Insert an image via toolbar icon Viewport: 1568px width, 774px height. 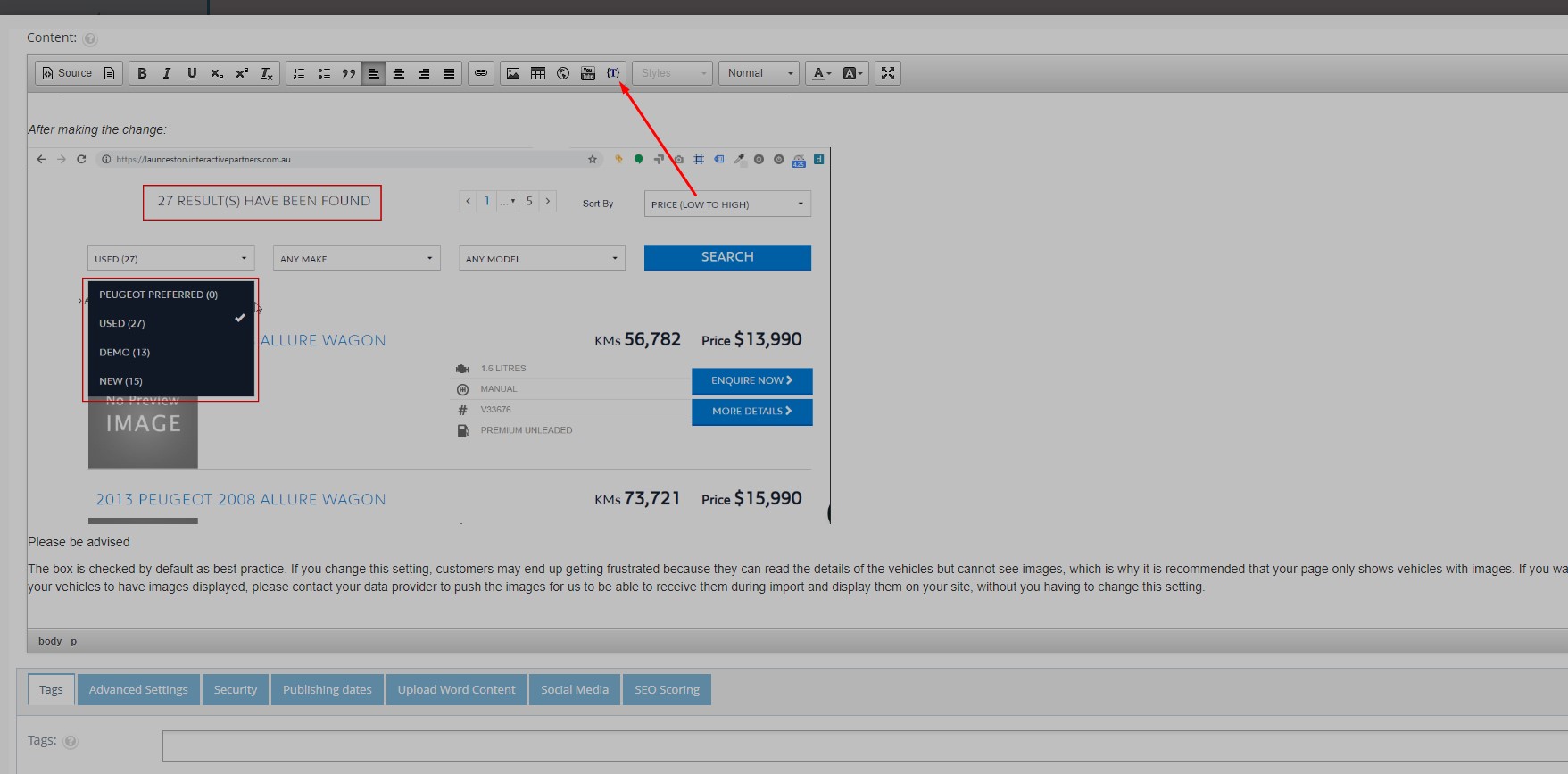point(513,73)
